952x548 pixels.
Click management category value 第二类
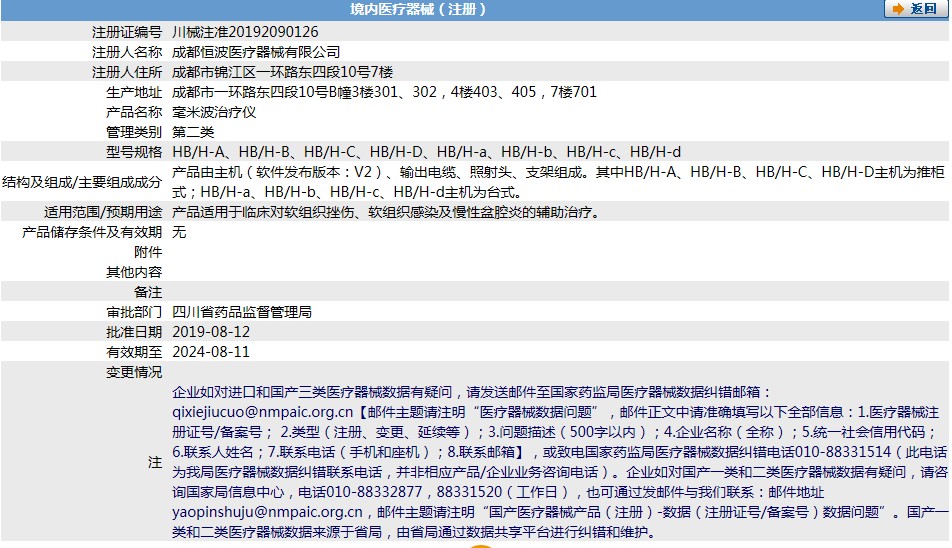click(x=193, y=132)
